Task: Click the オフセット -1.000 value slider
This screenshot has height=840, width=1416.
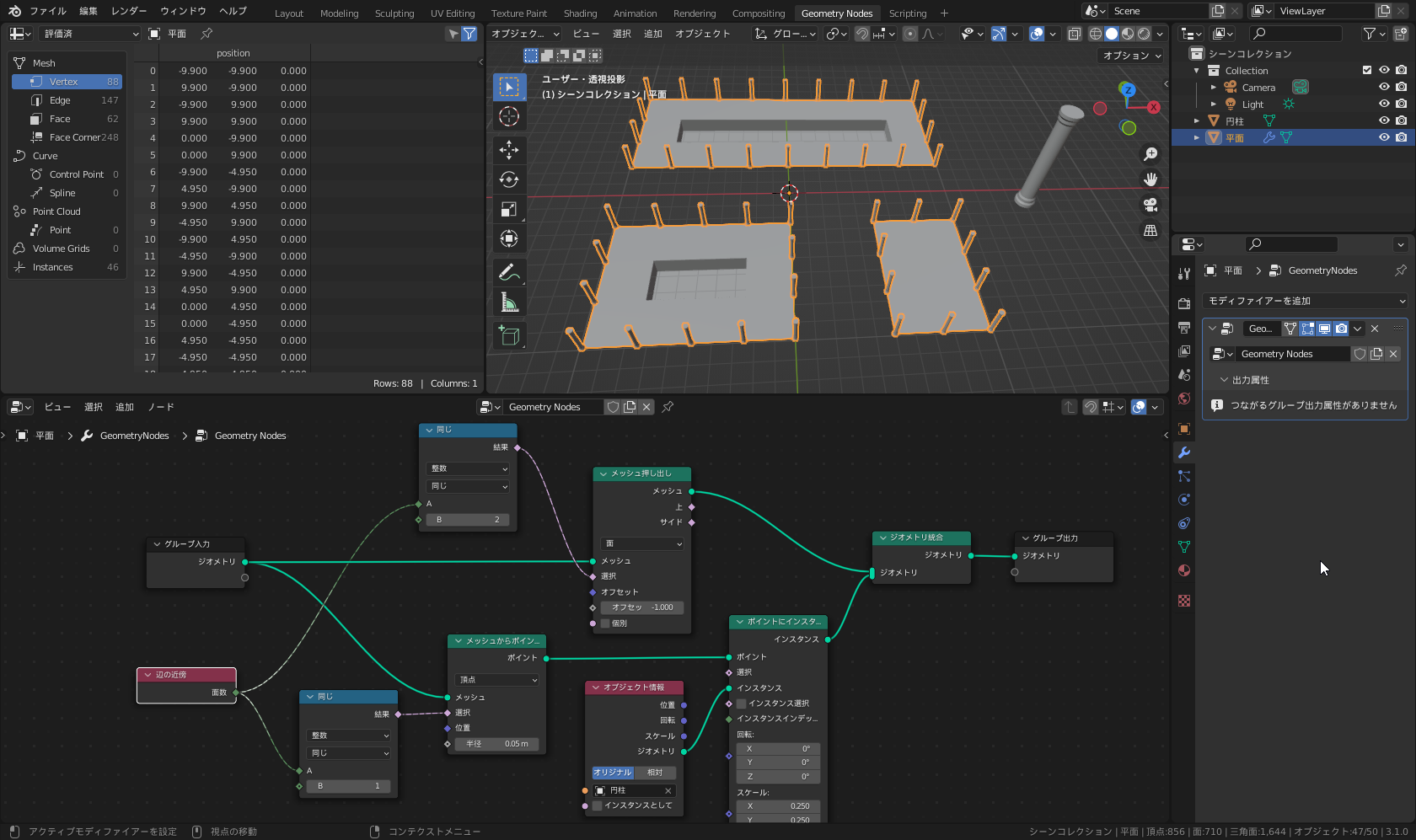Action: click(642, 607)
